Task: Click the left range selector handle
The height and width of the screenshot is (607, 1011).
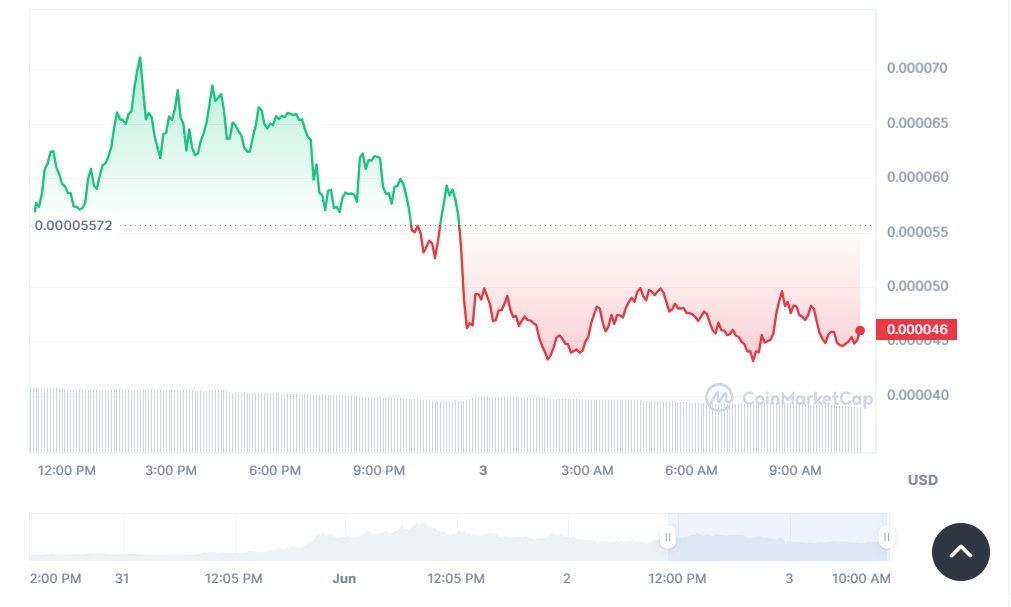Action: click(668, 538)
